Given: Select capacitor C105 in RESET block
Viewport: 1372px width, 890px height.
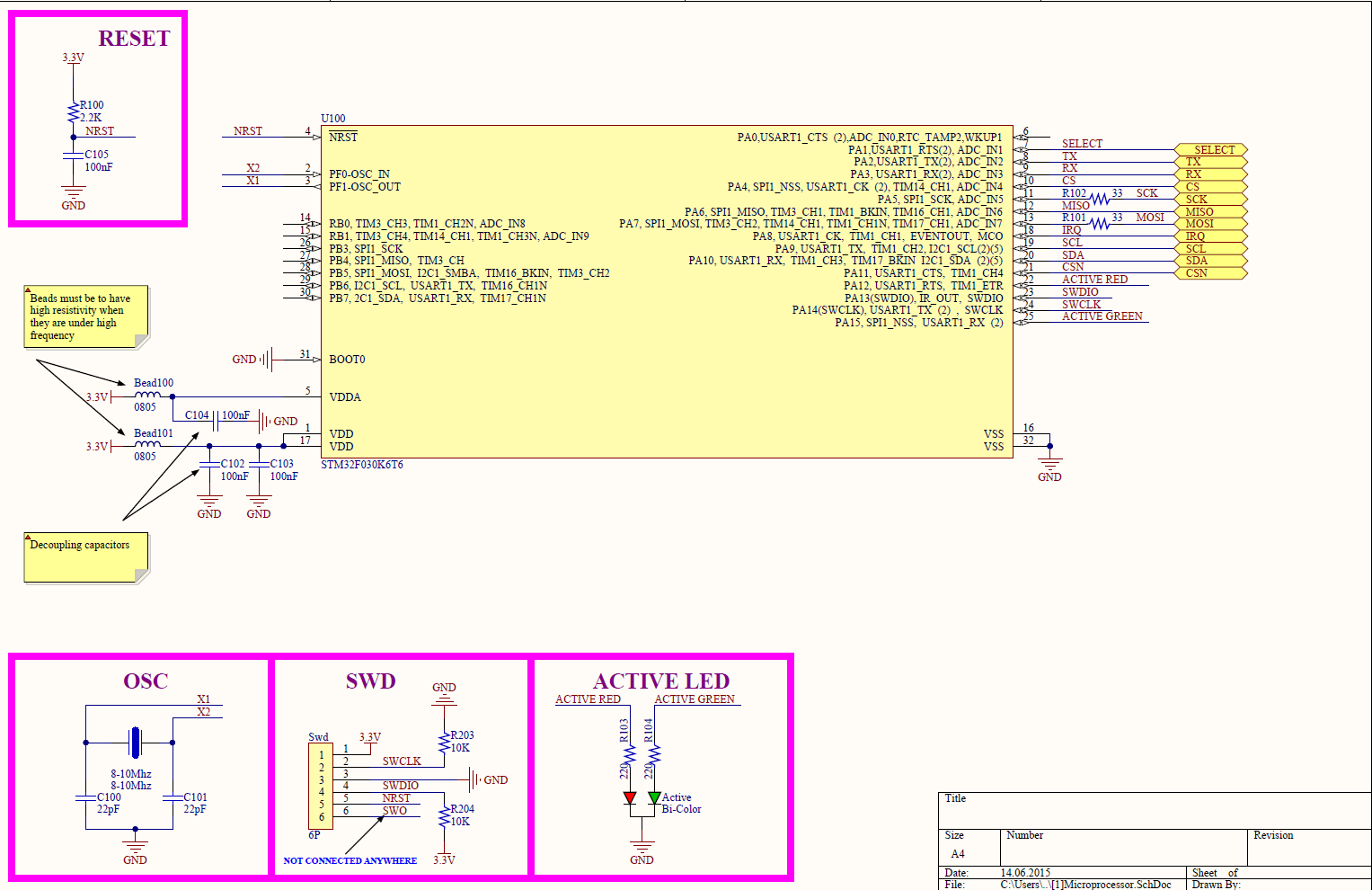Looking at the screenshot, I should coord(74,156).
